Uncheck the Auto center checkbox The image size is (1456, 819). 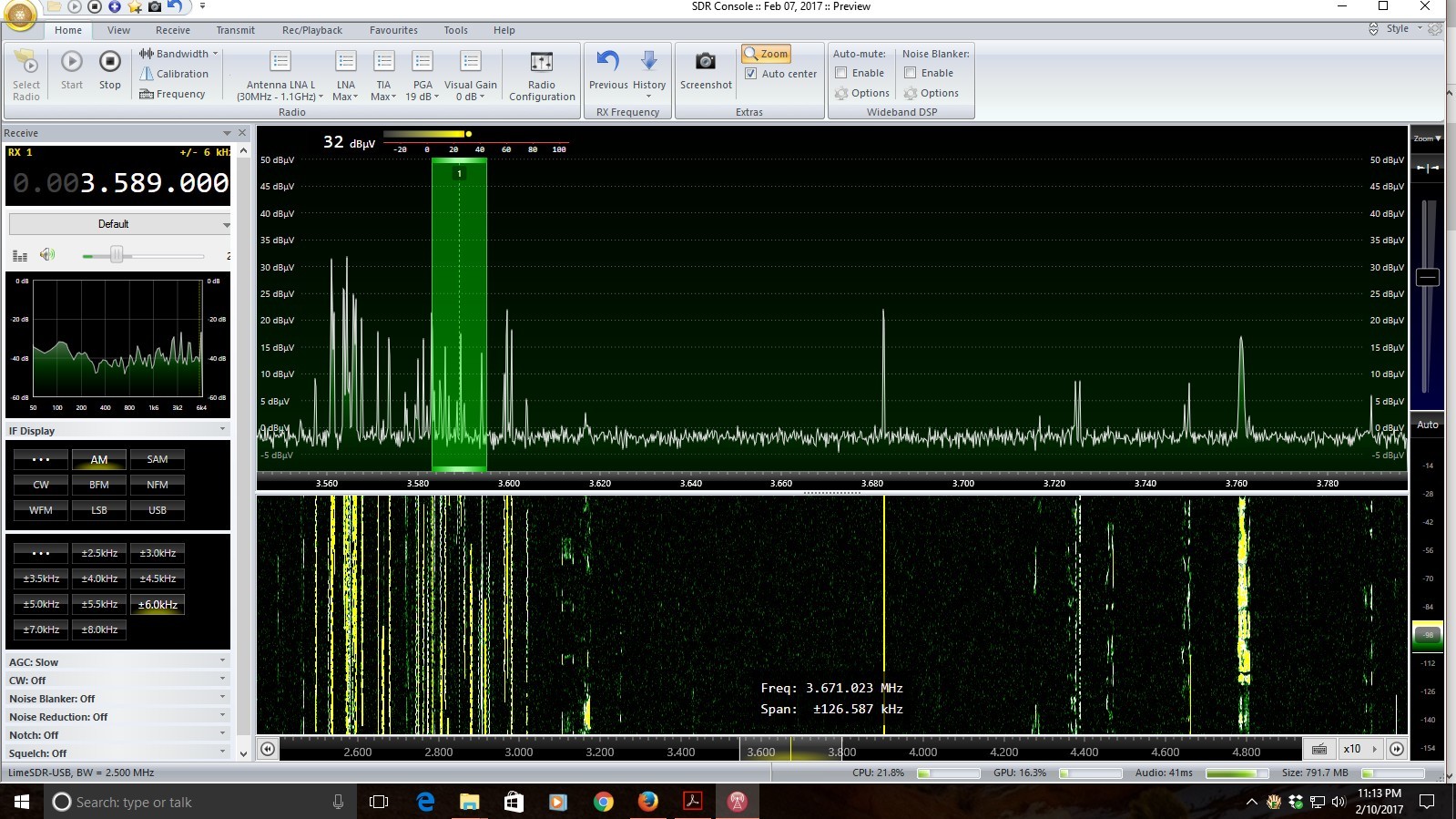tap(751, 74)
